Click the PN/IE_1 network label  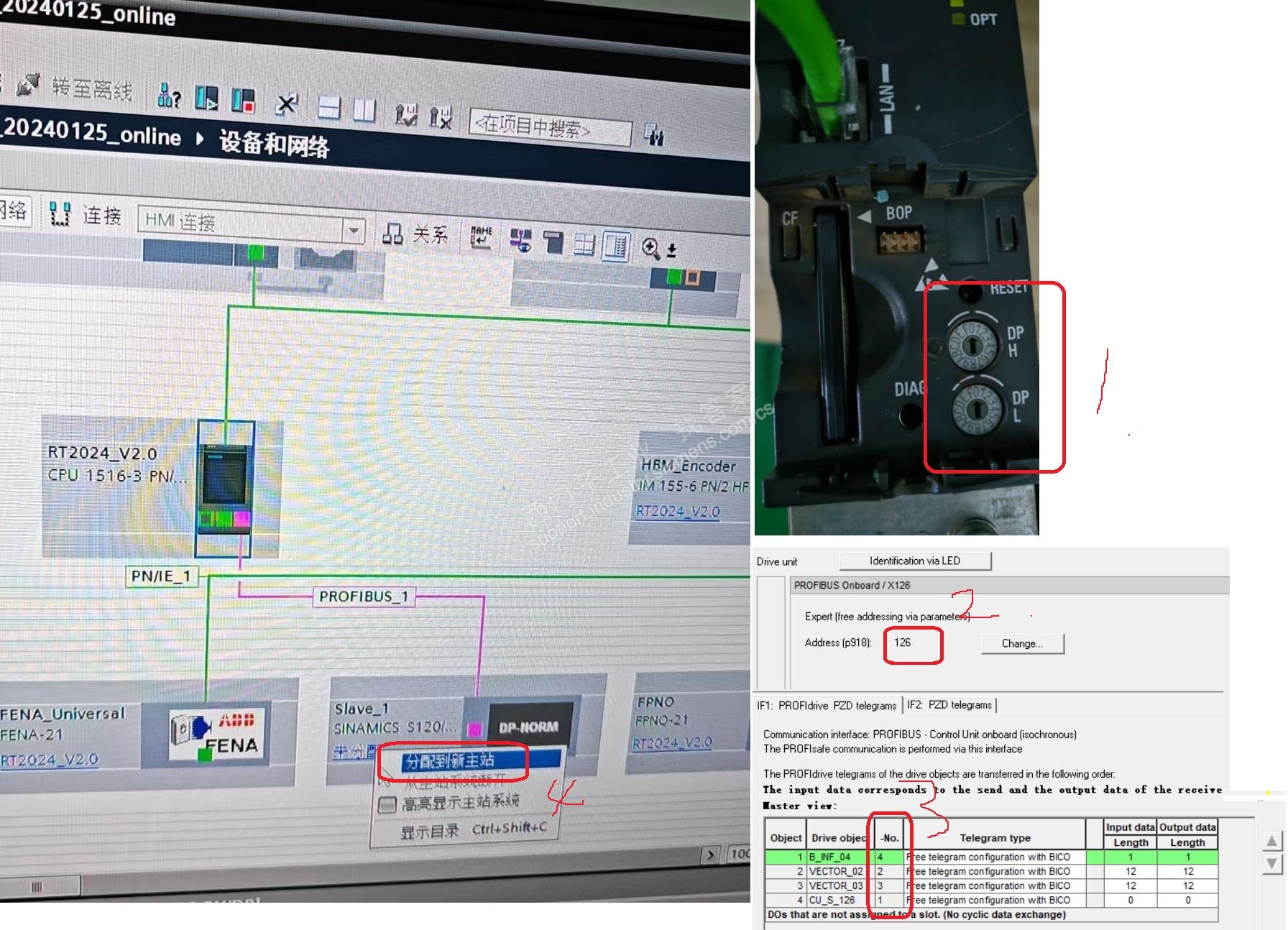point(161,576)
